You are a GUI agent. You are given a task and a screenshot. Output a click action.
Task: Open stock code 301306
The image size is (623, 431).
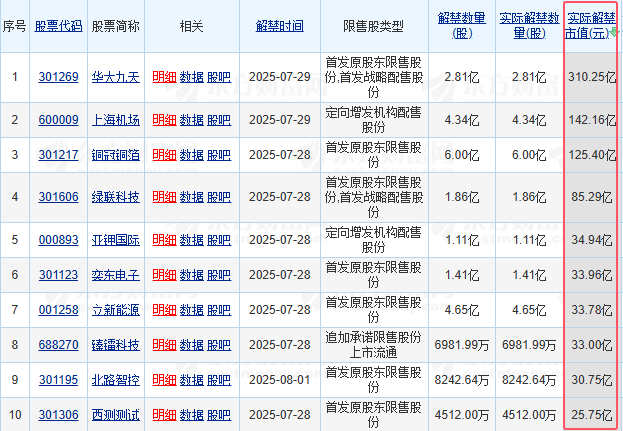coord(58,414)
